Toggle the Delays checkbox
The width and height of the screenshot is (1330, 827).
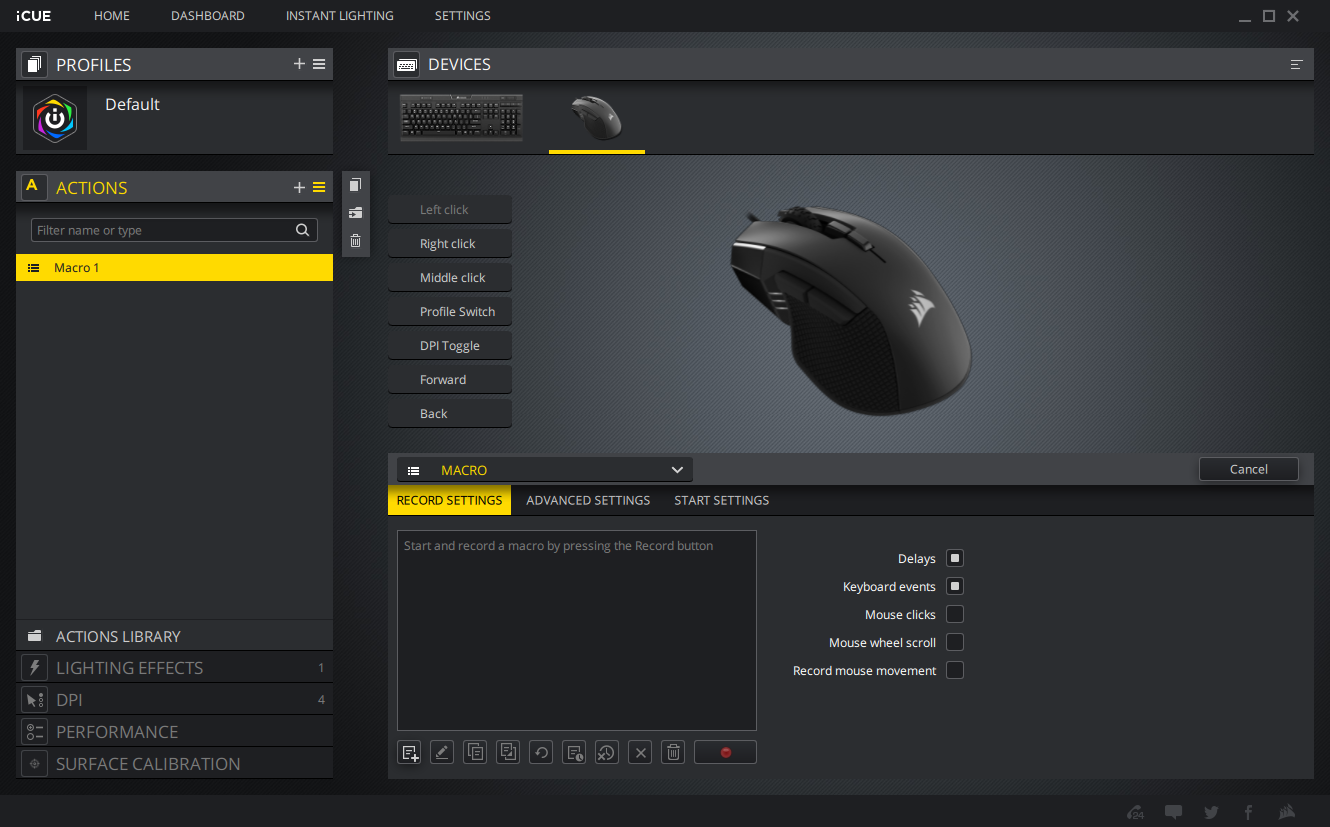tap(955, 559)
